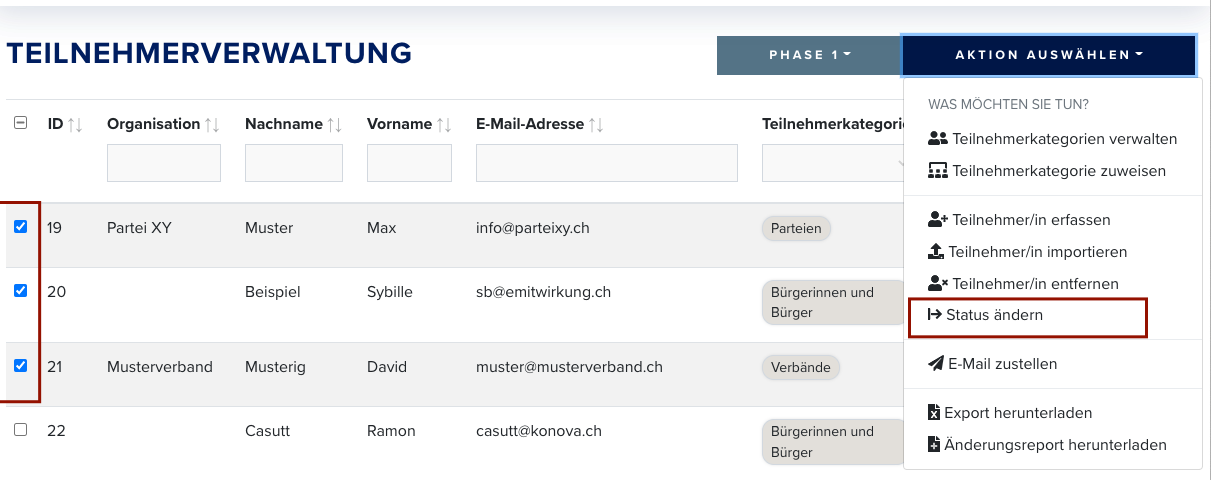This screenshot has height=480, width=1211.
Task: Check the checkbox for Ramon Casutt's row
Action: [x=21, y=430]
